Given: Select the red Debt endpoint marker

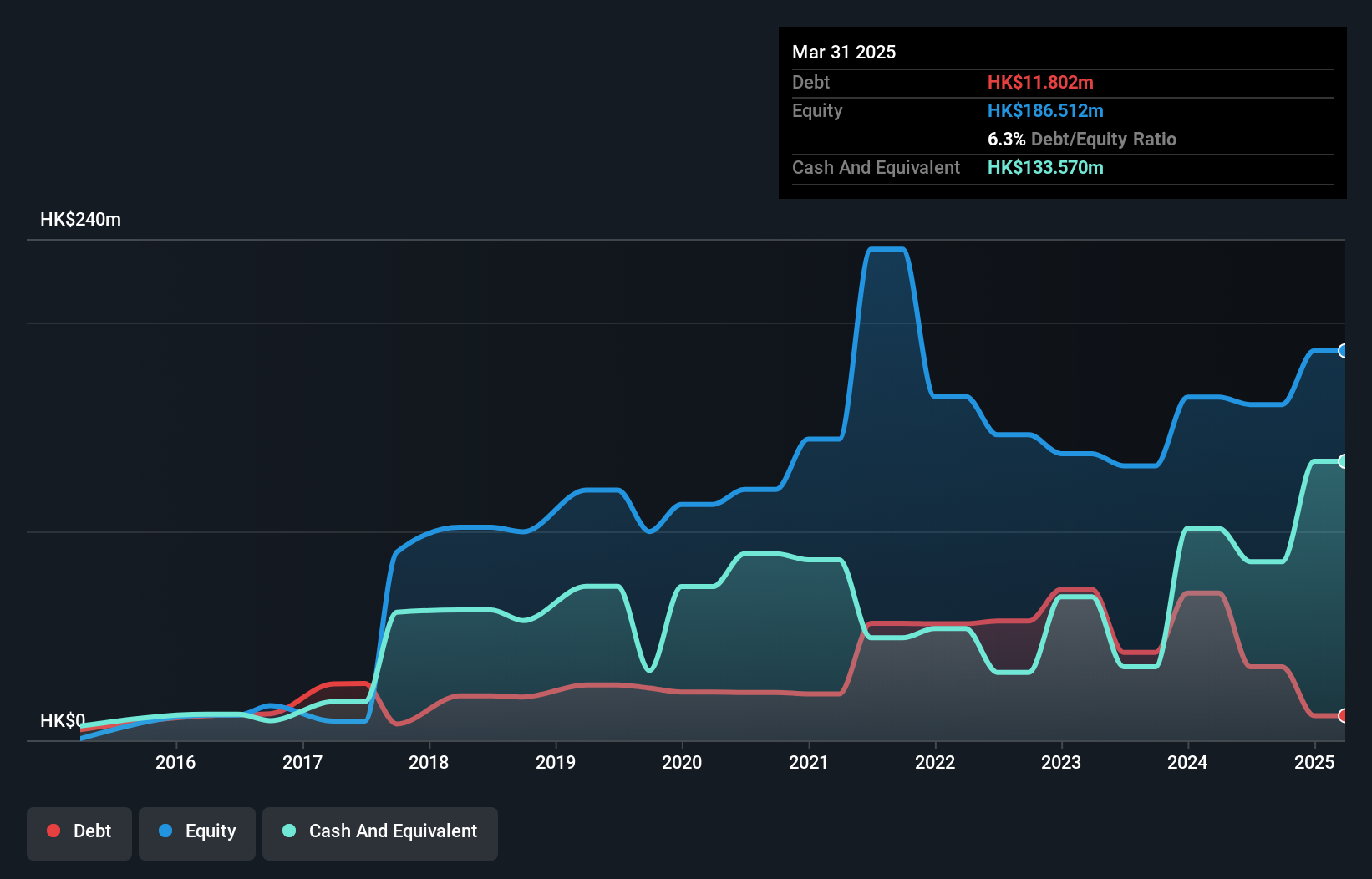Looking at the screenshot, I should tap(1343, 715).
